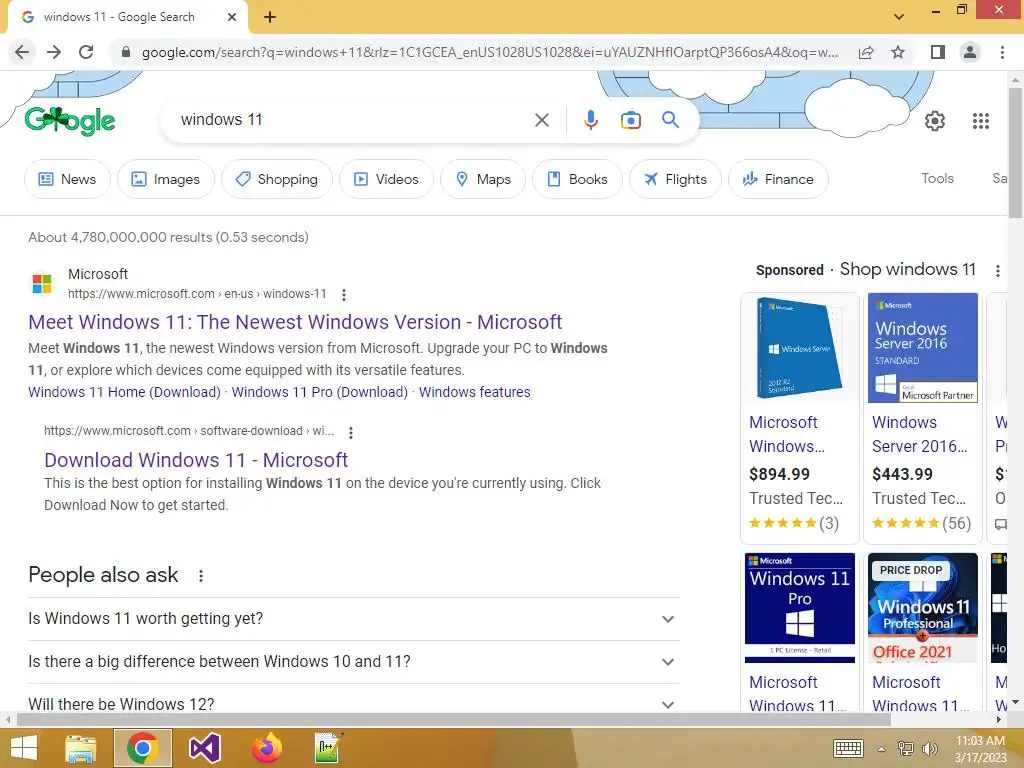Viewport: 1024px width, 768px height.
Task: Open options for microsoft.com windows-11 result
Action: pyautogui.click(x=344, y=295)
